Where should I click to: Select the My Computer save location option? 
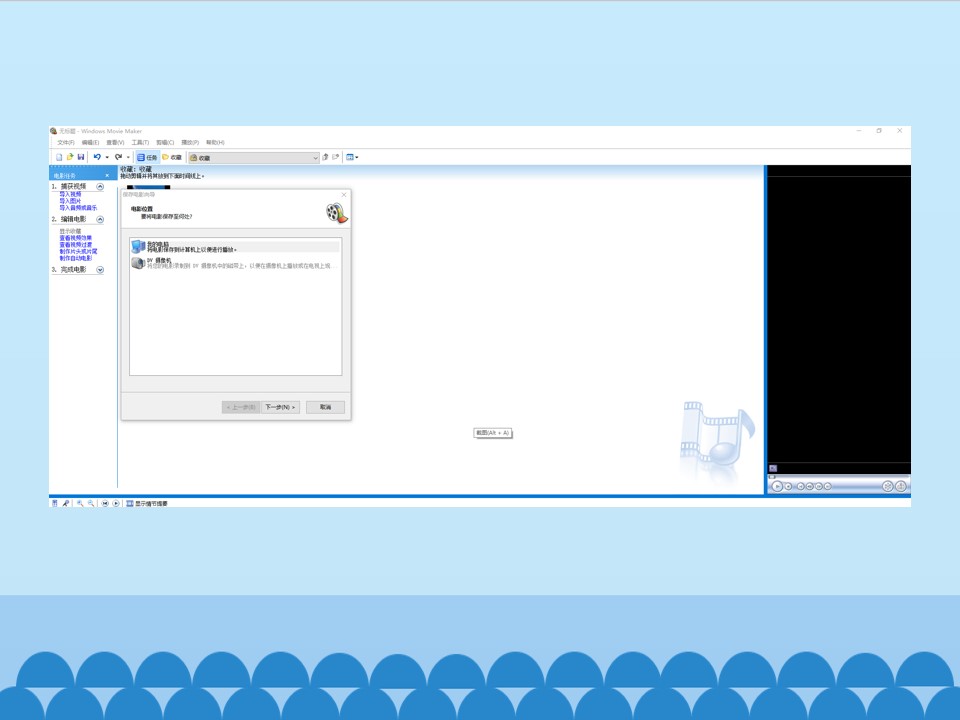(x=235, y=246)
